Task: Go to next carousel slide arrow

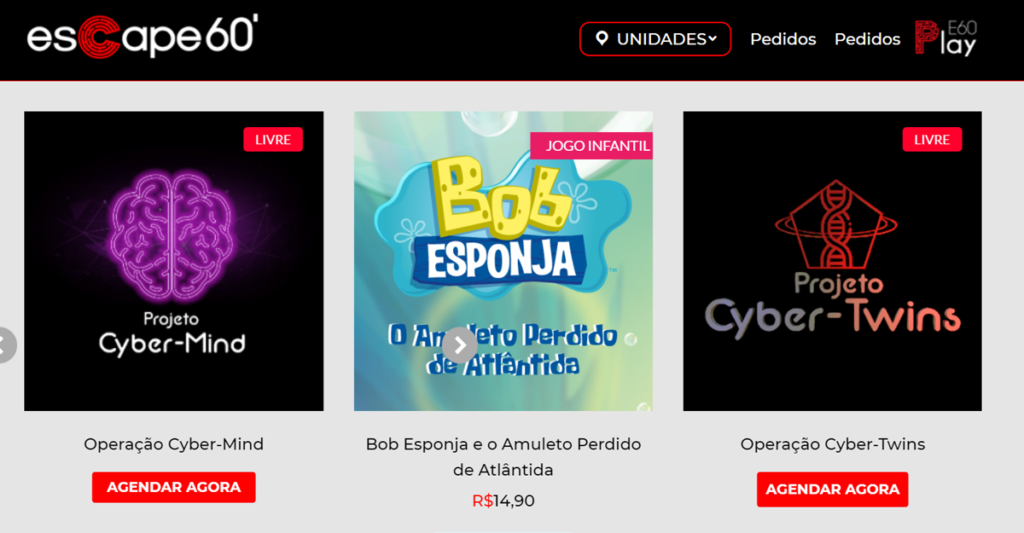Action: 460,345
